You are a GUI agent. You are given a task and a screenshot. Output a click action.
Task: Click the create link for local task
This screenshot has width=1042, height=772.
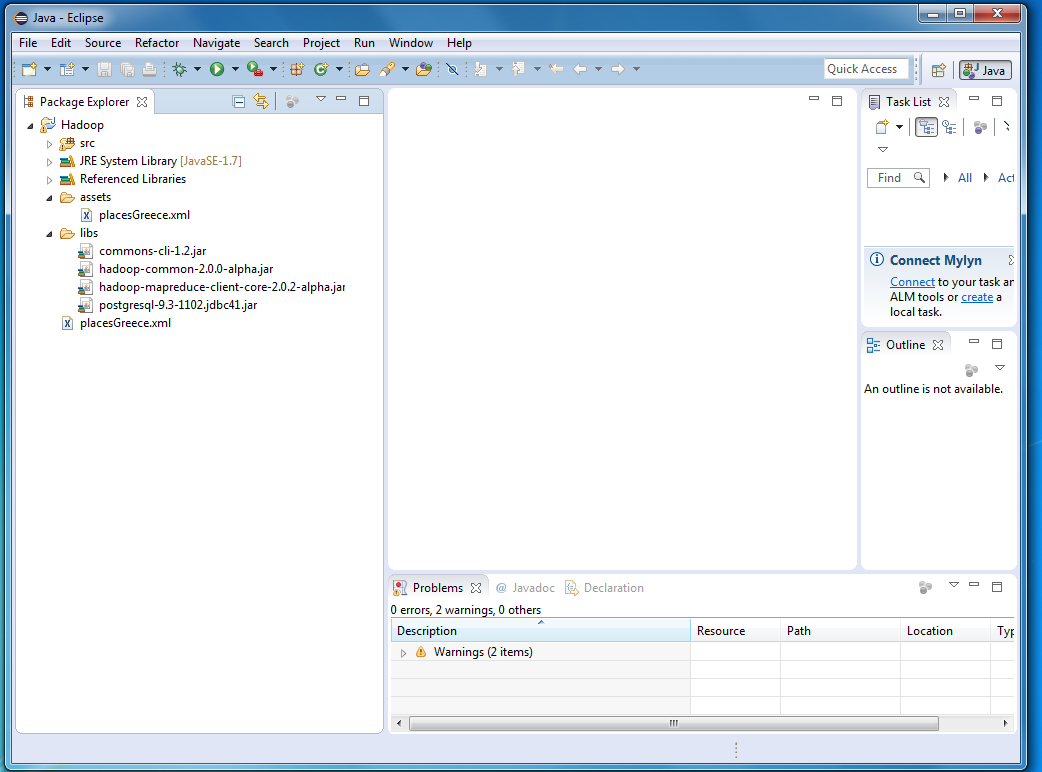977,298
